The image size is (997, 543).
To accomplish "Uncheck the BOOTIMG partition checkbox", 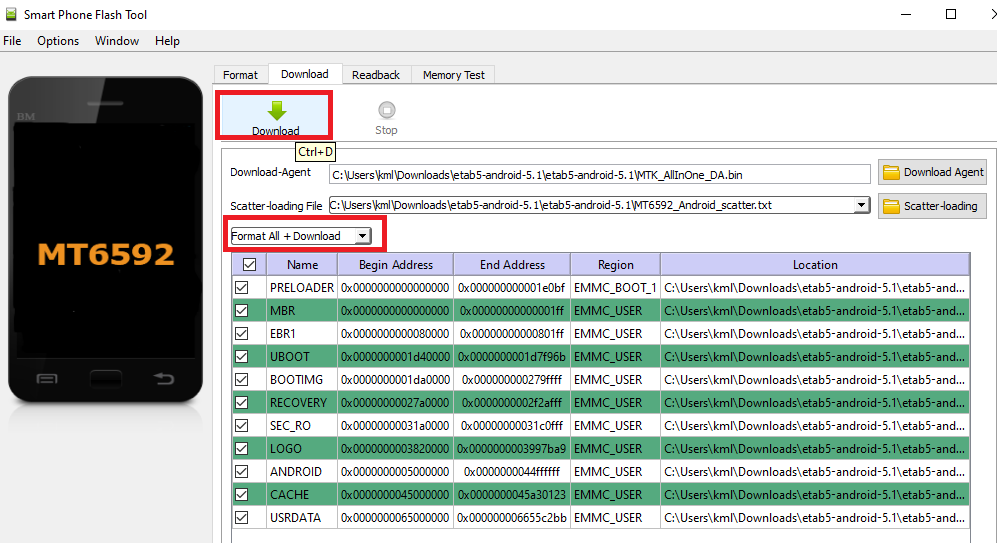I will pos(242,380).
